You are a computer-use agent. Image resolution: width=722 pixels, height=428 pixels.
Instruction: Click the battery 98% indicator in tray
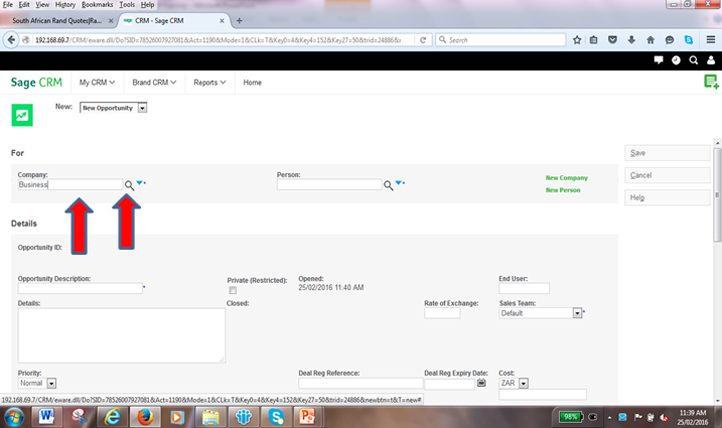coord(571,417)
